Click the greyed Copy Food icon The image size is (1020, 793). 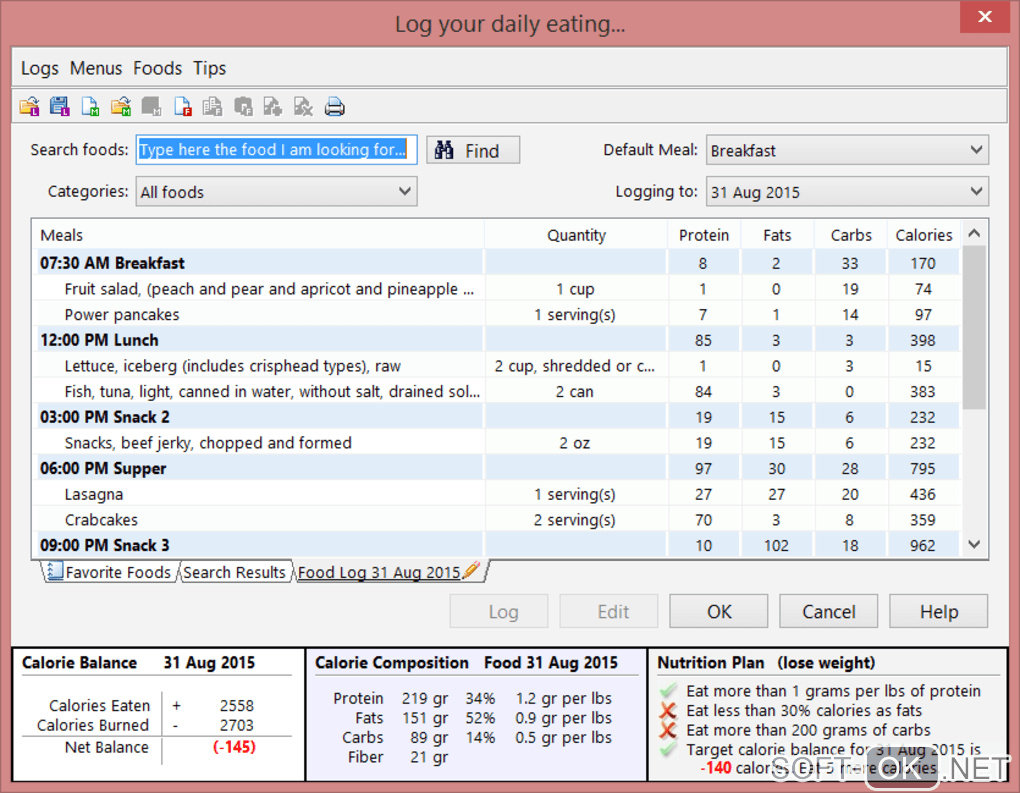[x=243, y=106]
